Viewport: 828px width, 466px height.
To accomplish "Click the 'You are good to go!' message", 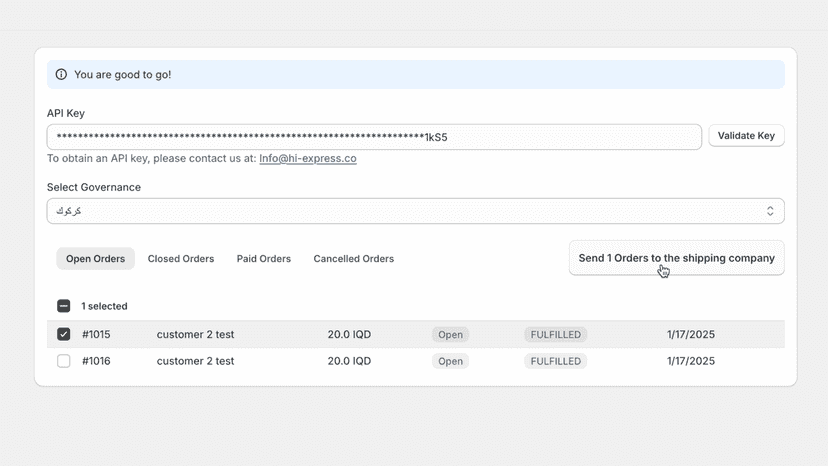I will (123, 74).
